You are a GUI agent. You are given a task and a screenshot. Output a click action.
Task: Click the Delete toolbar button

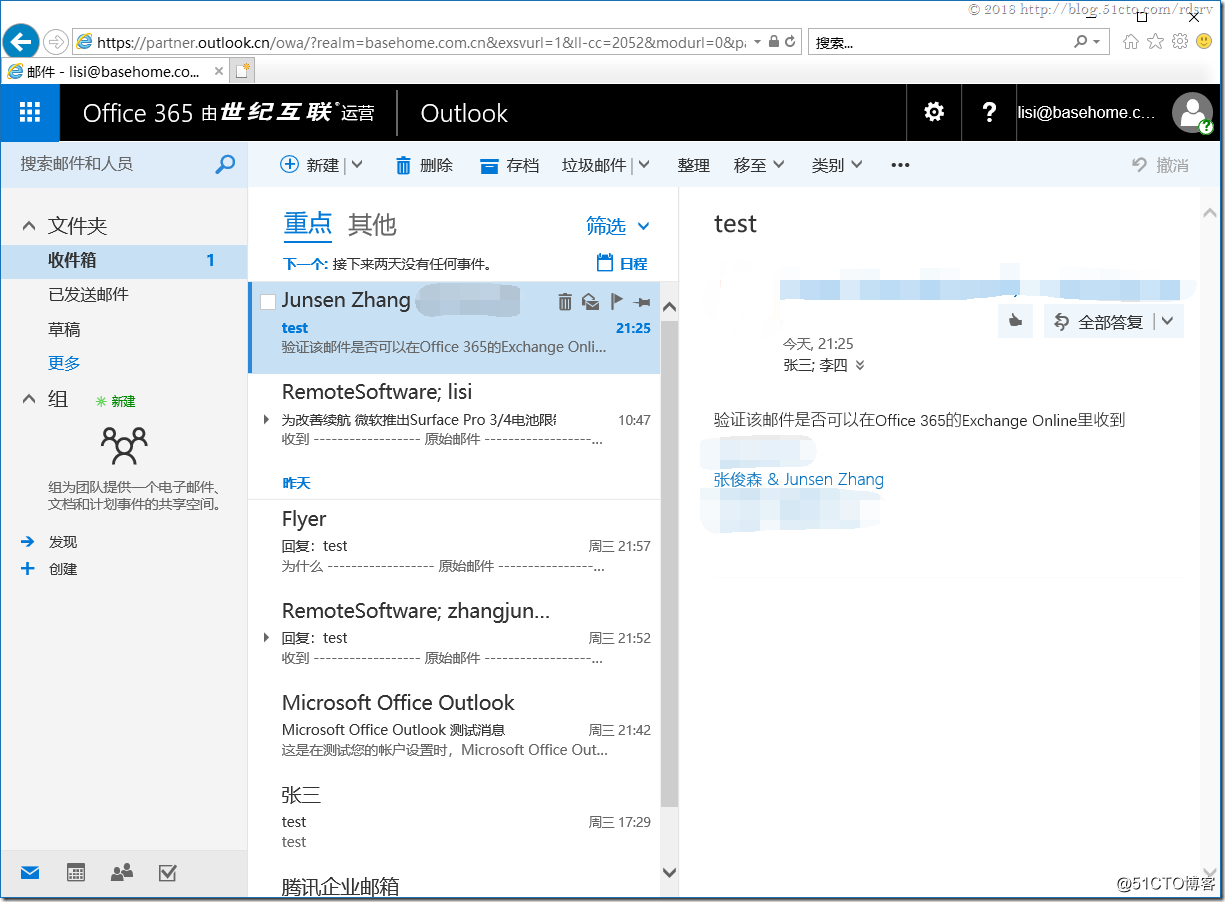(424, 165)
